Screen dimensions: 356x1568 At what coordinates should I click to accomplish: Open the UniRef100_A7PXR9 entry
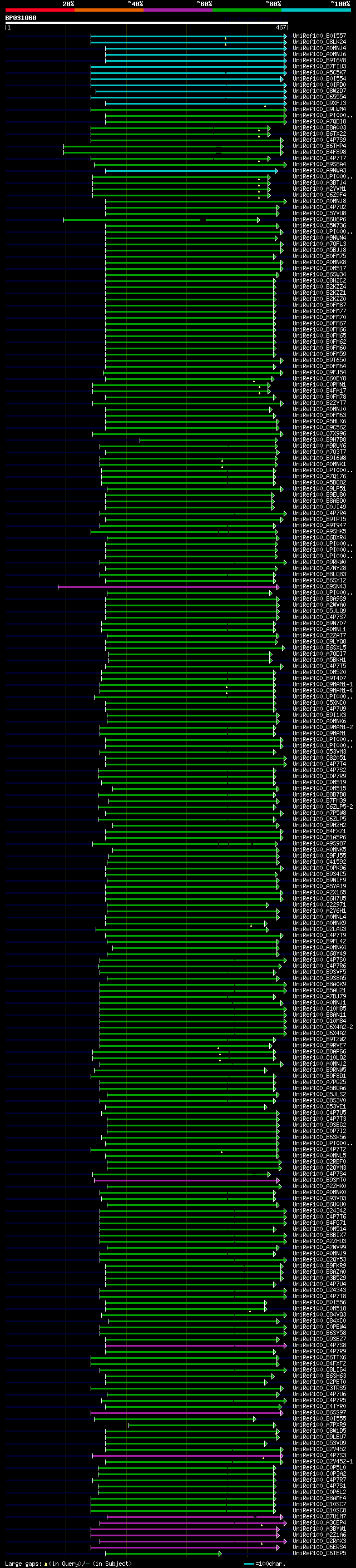319,1425
